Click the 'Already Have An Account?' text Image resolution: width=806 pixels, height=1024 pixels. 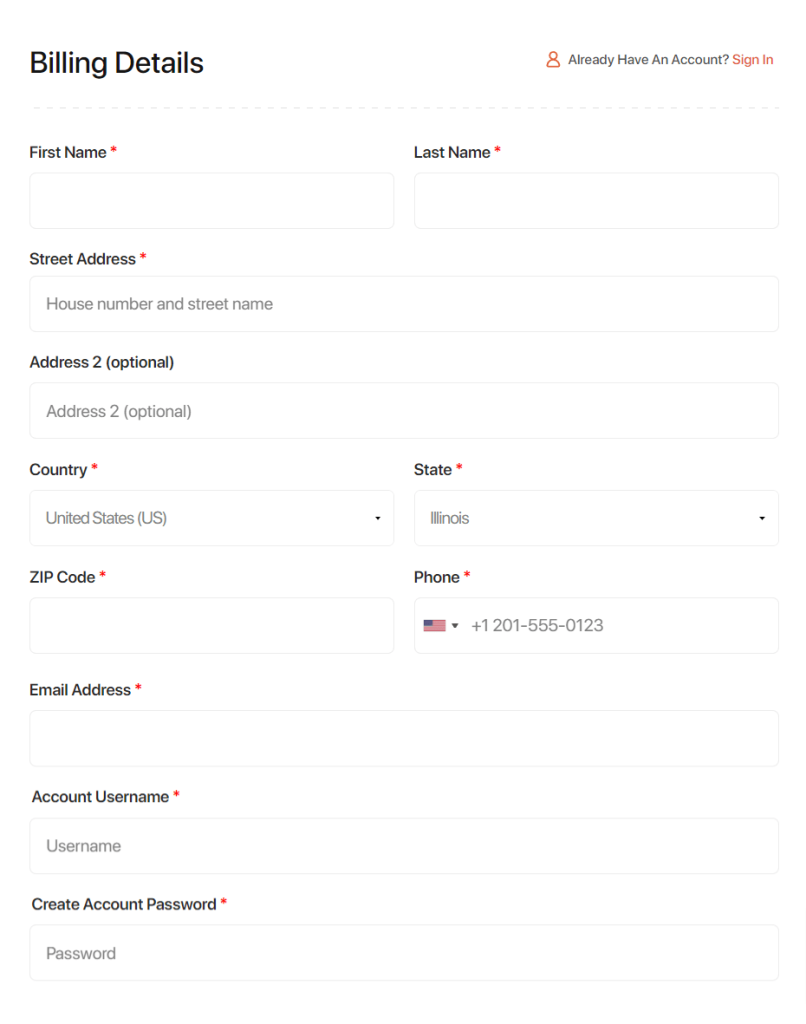648,59
